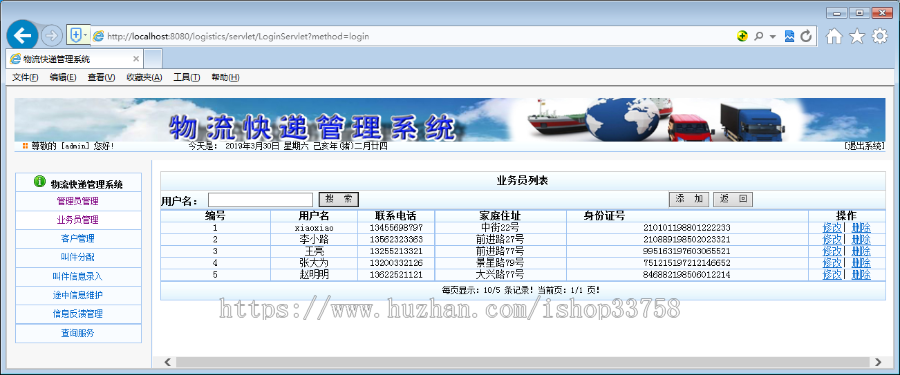This screenshot has width=900, height=375.
Task: Click the 搜索 search button
Action: tap(339, 199)
